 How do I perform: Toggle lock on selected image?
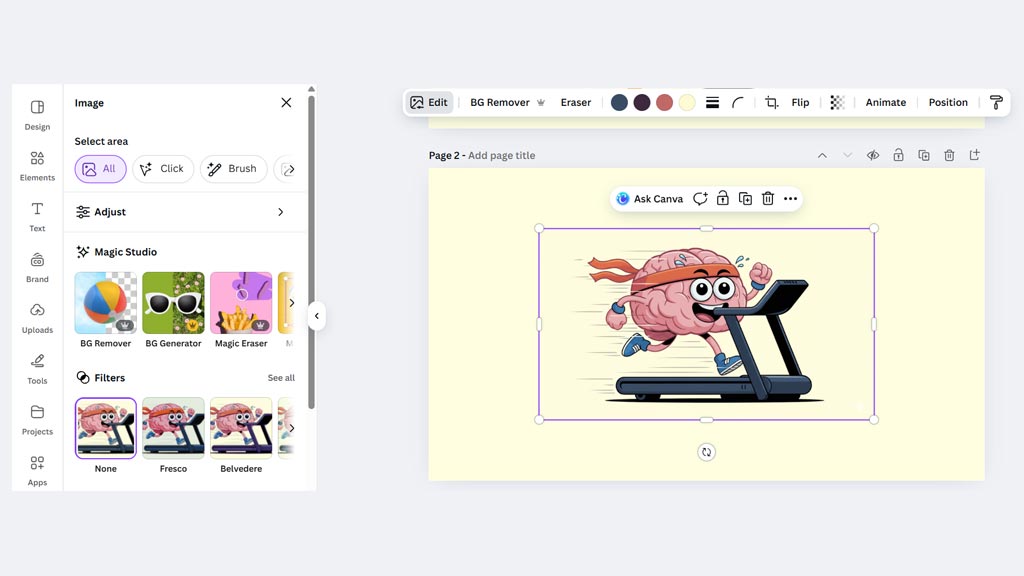[x=722, y=199]
